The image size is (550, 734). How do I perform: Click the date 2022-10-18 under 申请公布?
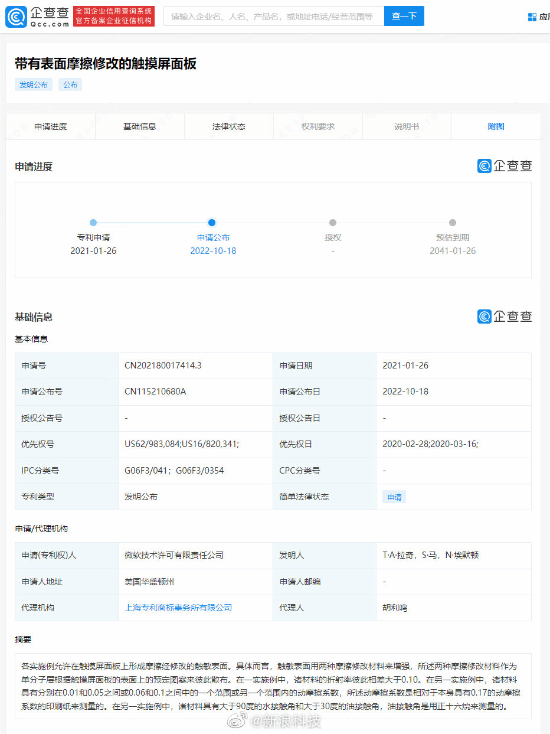[213, 251]
